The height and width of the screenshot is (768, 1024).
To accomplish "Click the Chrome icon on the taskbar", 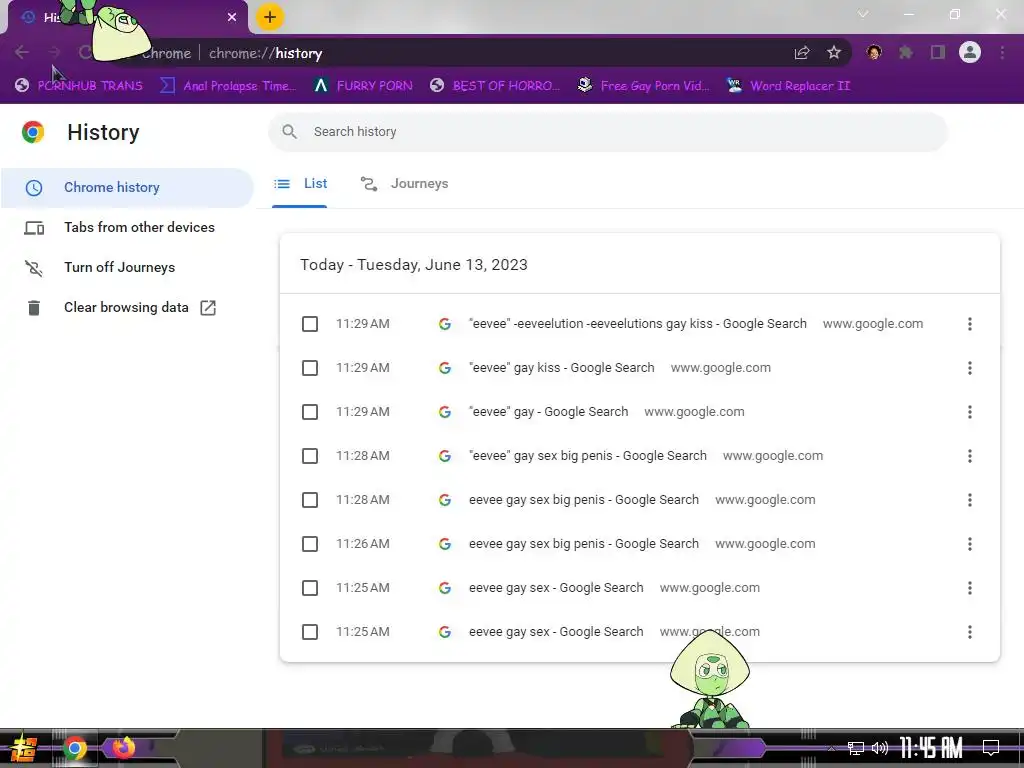I will pos(74,748).
